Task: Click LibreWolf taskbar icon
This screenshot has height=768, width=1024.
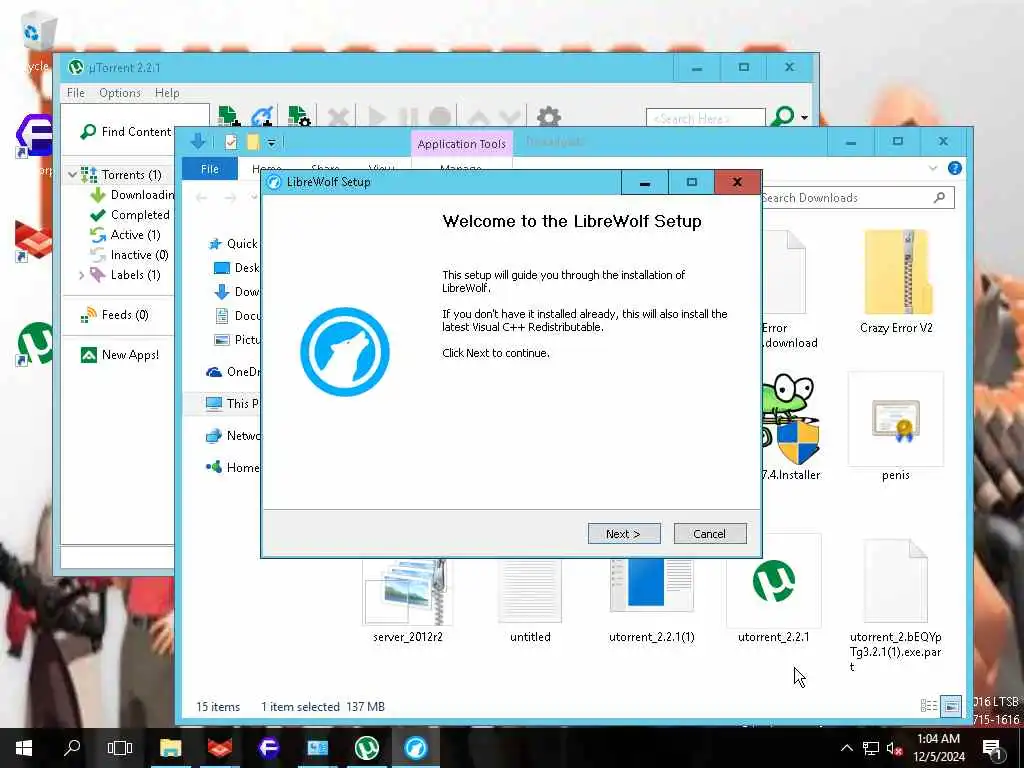Action: (x=415, y=748)
